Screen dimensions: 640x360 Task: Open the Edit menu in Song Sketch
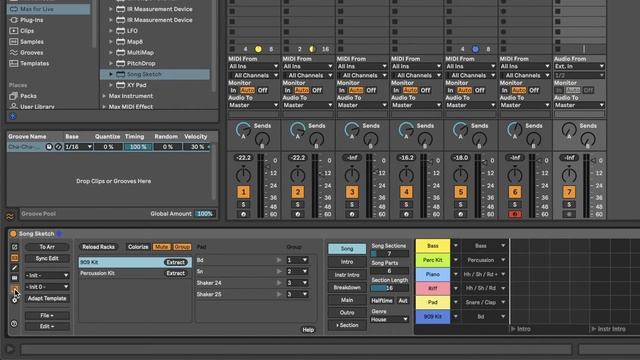[47, 327]
